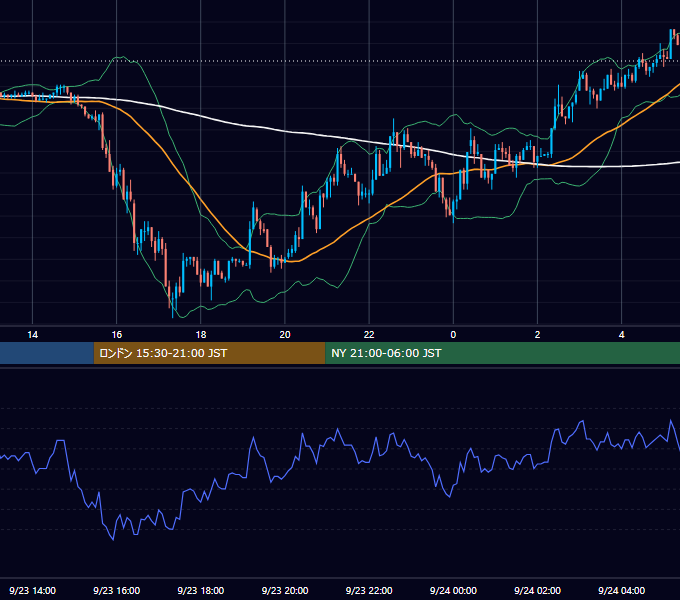
Task: Click hour label 2 on price chart axis
Action: tap(537, 335)
